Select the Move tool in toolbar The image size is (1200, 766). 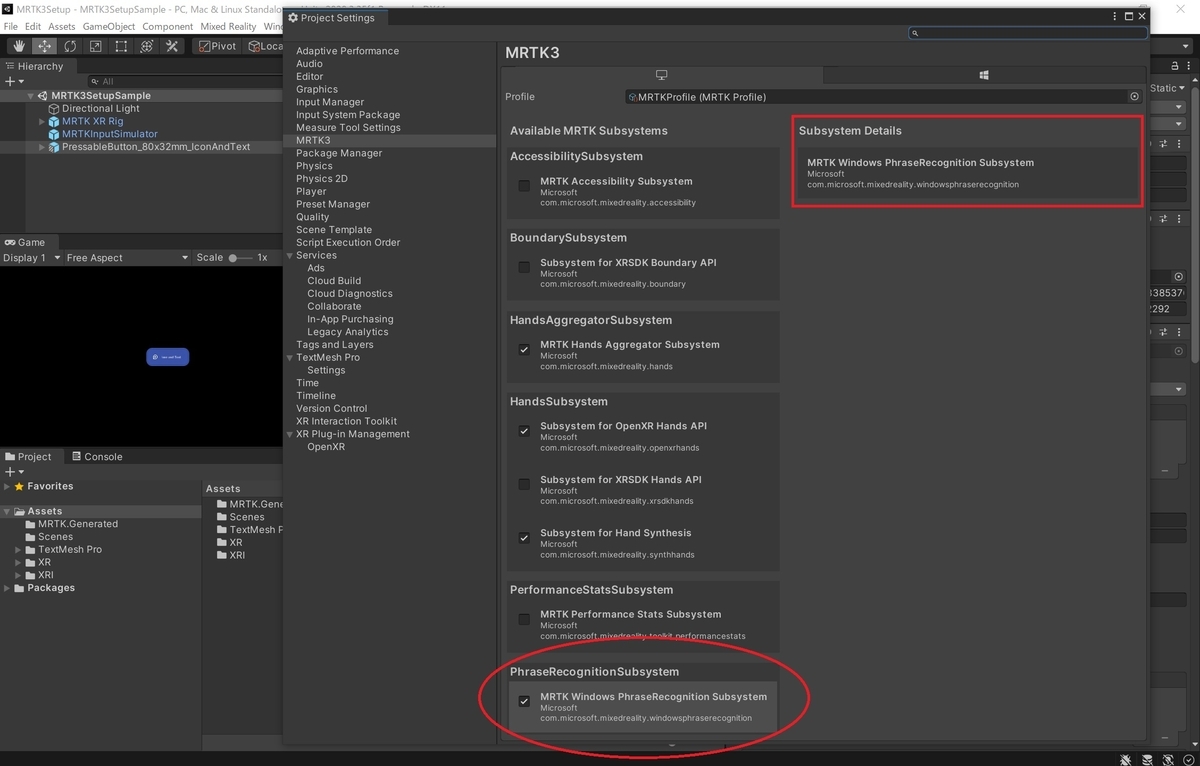point(45,46)
